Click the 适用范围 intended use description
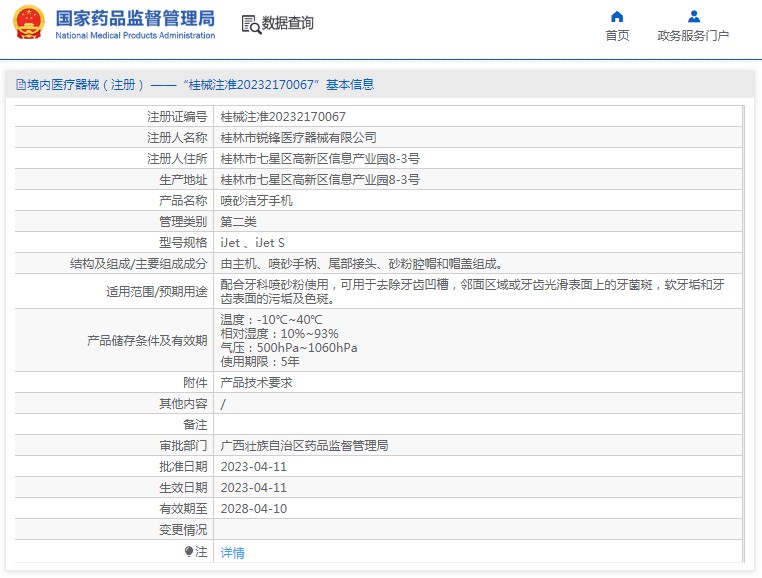Screen dimensions: 762x578 tap(472, 291)
